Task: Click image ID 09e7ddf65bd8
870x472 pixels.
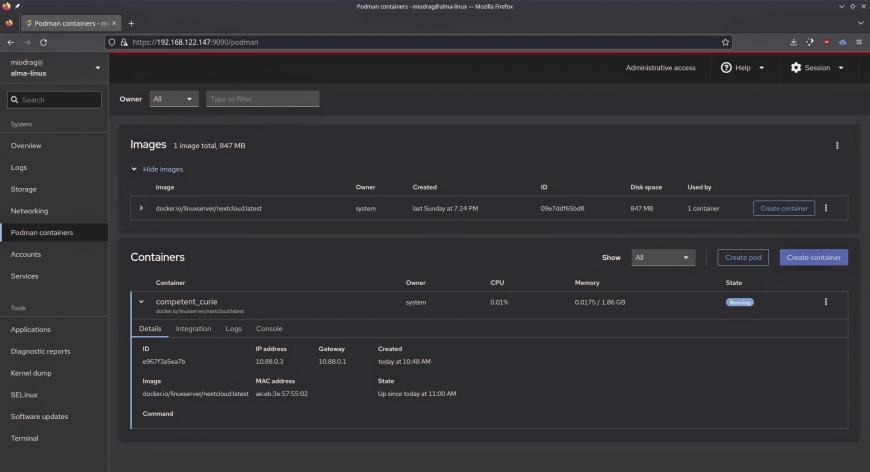Action: pyautogui.click(x=562, y=209)
